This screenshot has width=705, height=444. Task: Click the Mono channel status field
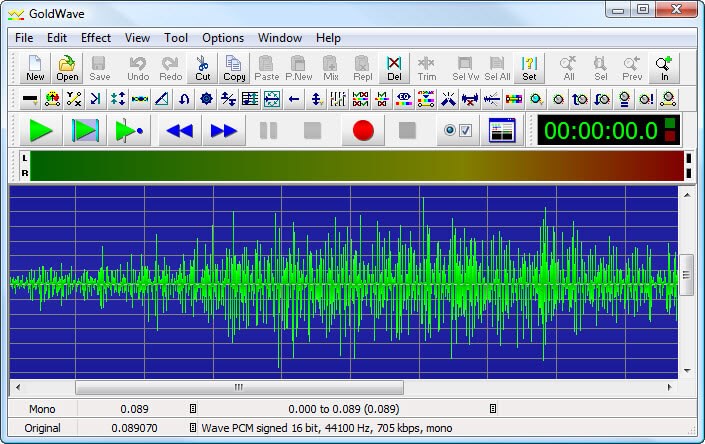click(42, 409)
